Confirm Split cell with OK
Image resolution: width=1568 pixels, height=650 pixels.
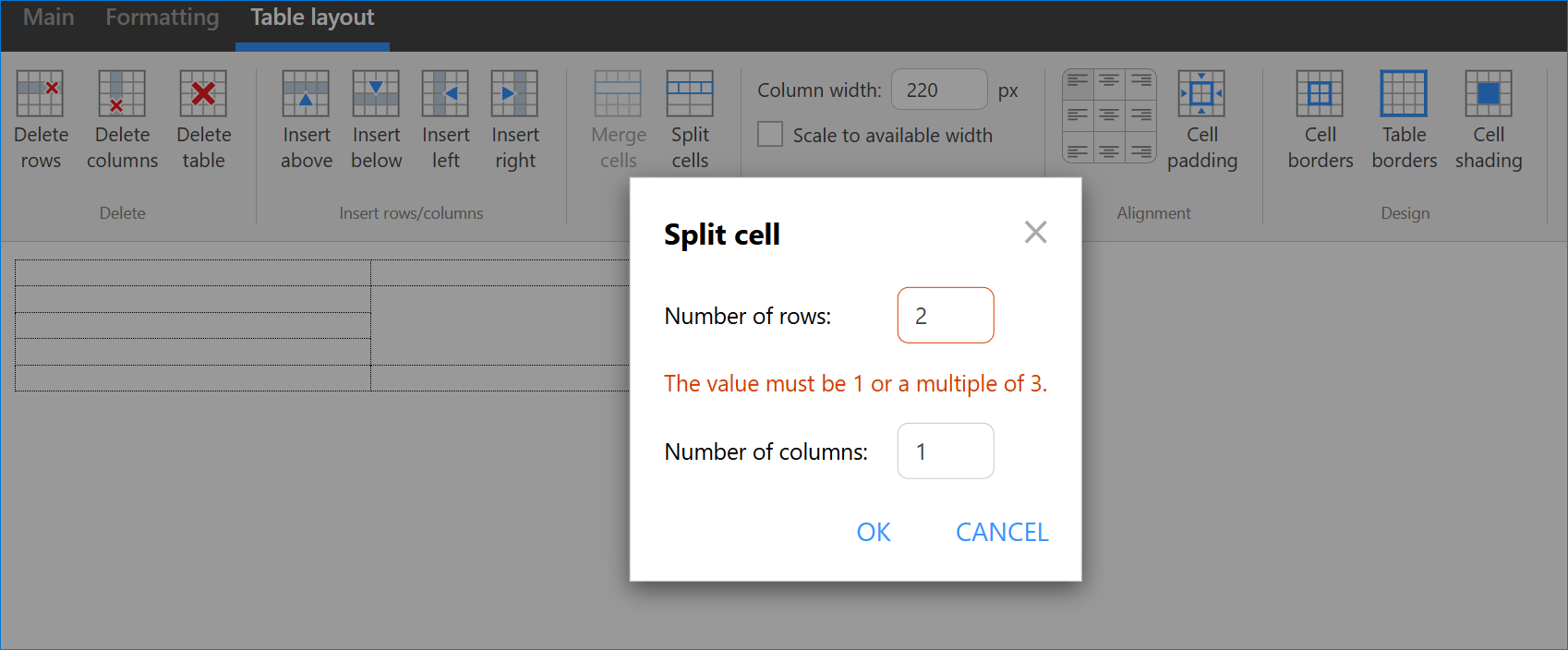874,532
